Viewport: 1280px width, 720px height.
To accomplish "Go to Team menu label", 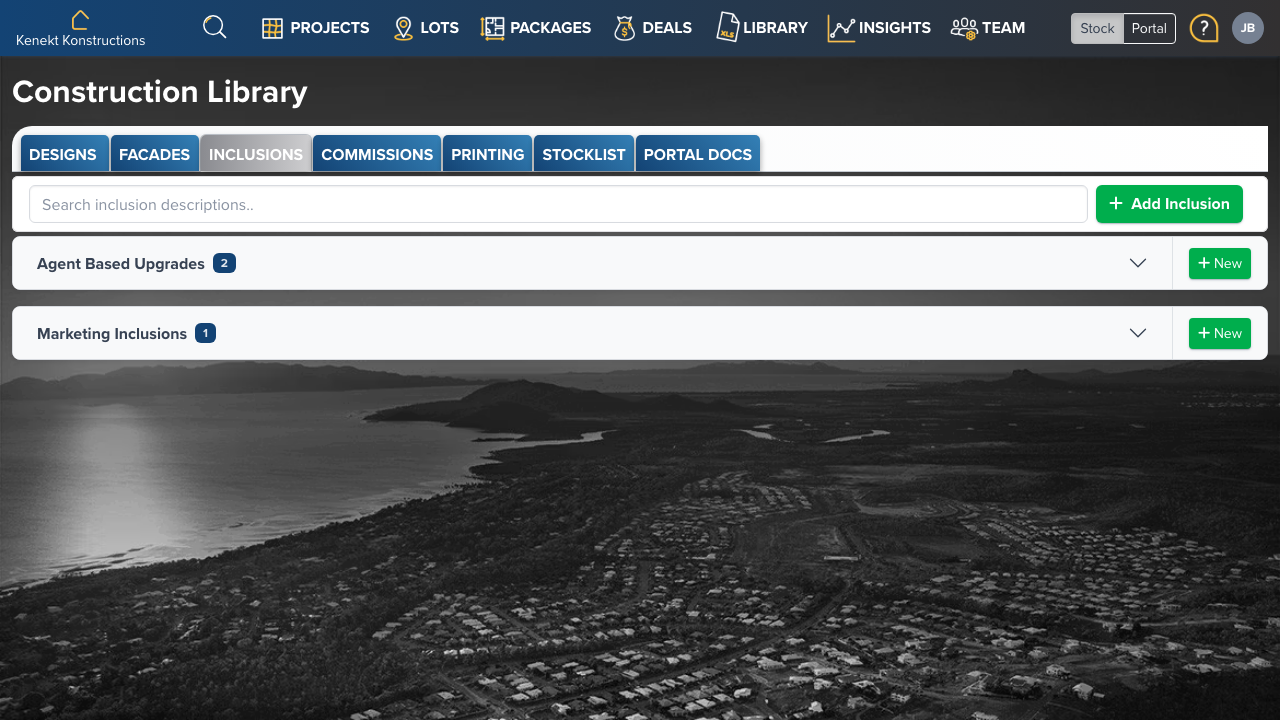I will pyautogui.click(x=1004, y=28).
